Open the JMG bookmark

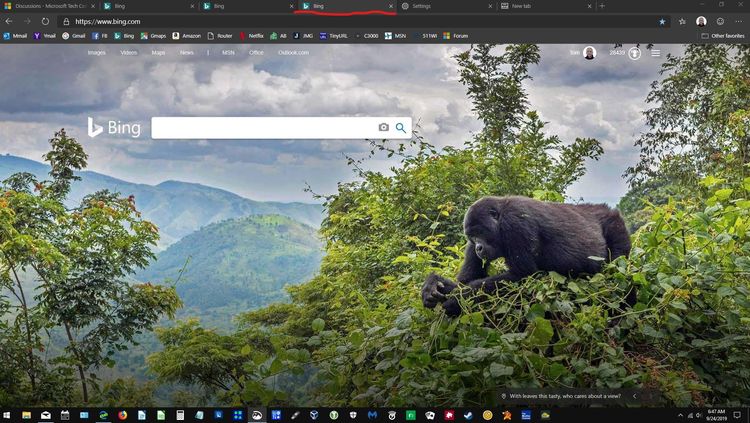[303, 36]
